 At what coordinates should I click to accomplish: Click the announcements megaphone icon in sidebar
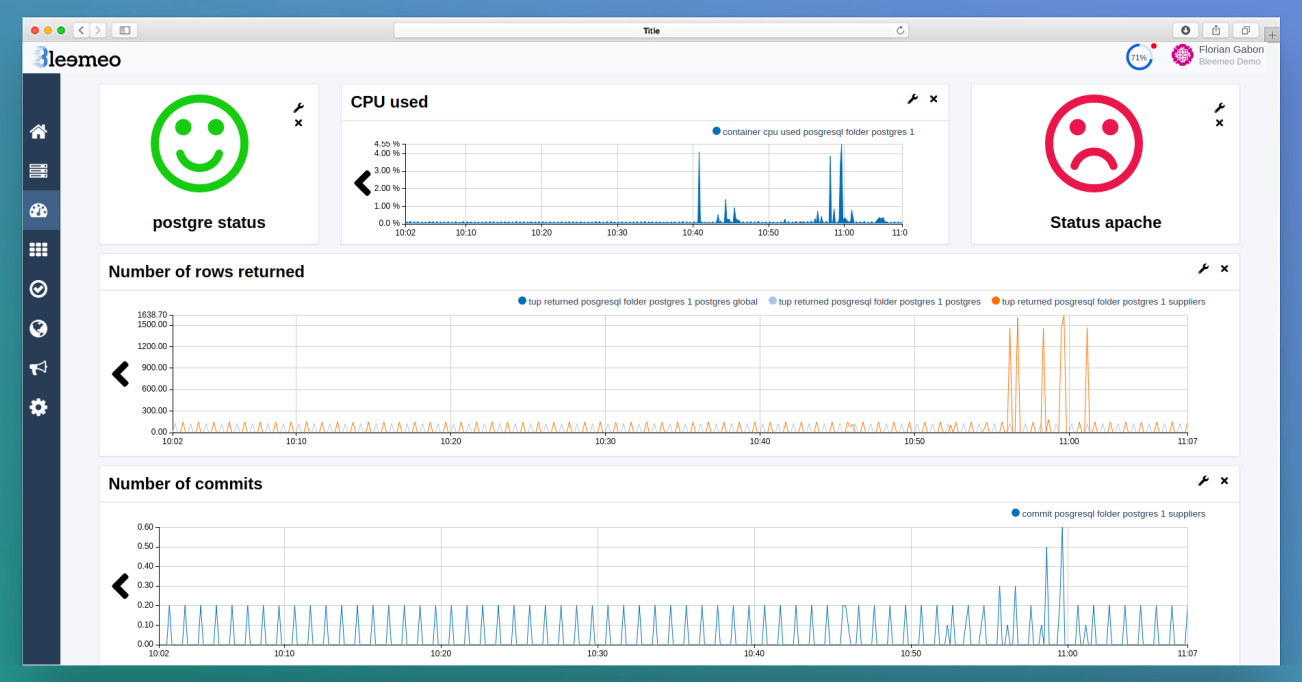point(38,367)
